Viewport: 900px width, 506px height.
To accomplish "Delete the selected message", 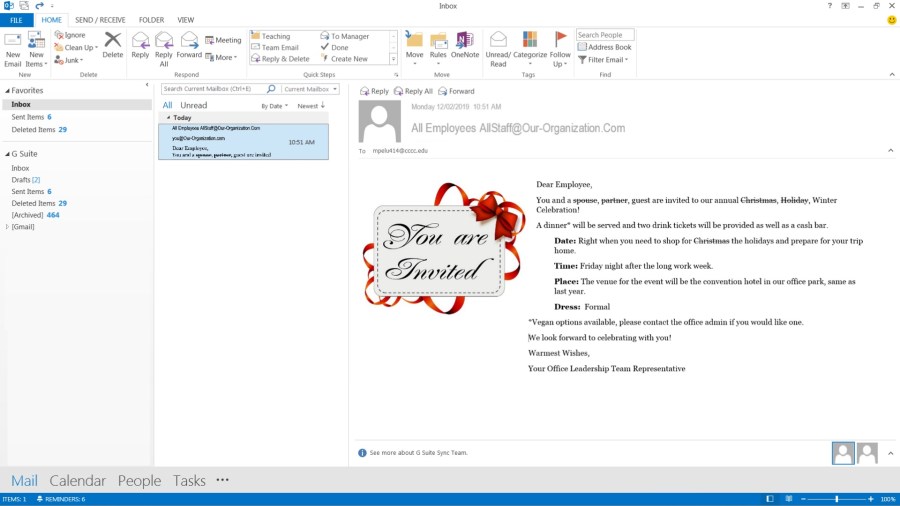I will pos(112,46).
